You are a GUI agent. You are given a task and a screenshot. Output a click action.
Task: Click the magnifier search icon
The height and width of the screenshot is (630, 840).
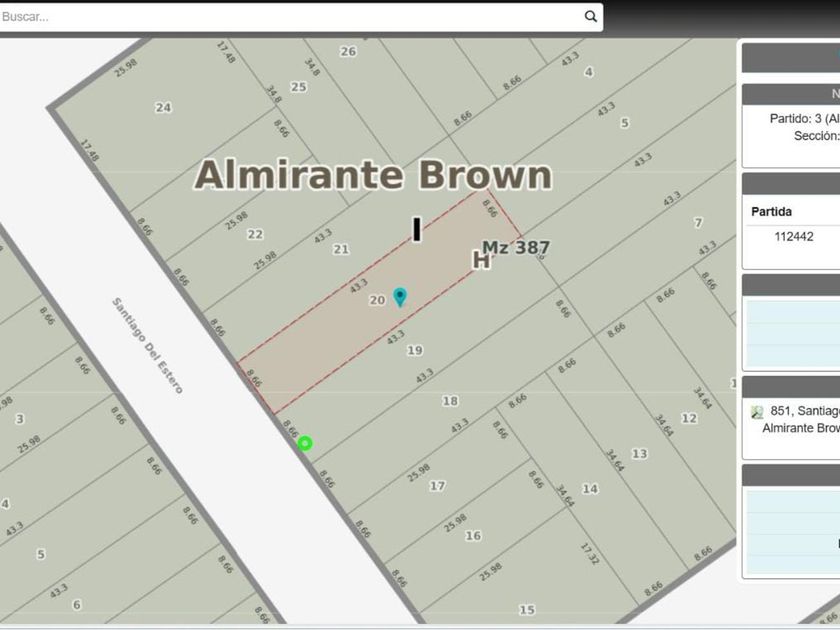[590, 17]
